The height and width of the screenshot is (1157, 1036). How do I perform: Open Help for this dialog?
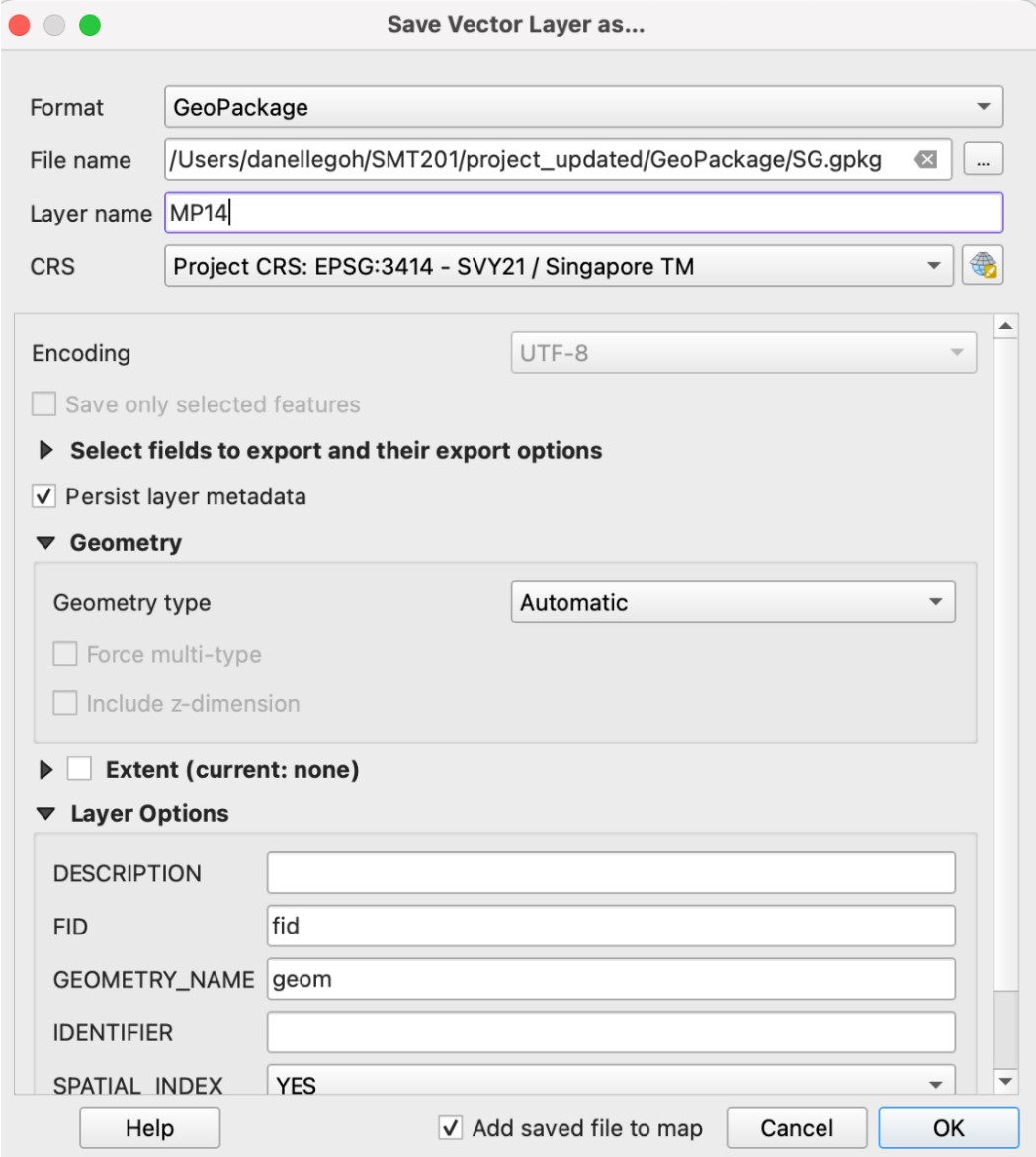tap(149, 1128)
